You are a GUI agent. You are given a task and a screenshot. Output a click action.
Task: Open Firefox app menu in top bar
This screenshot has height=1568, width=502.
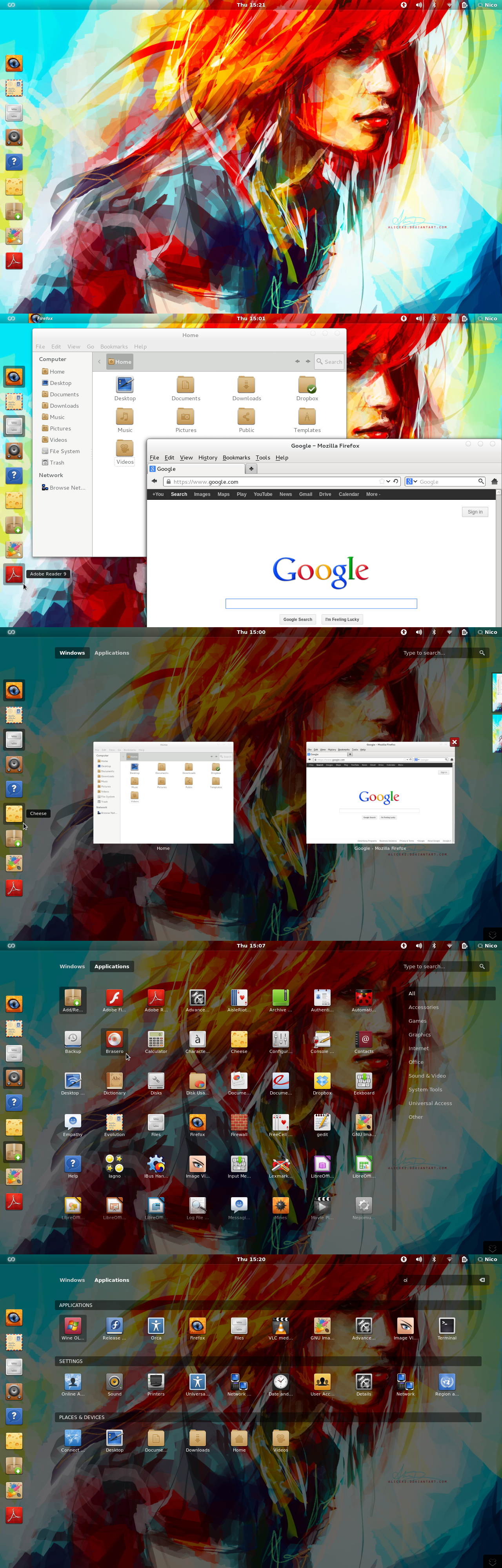(42, 318)
